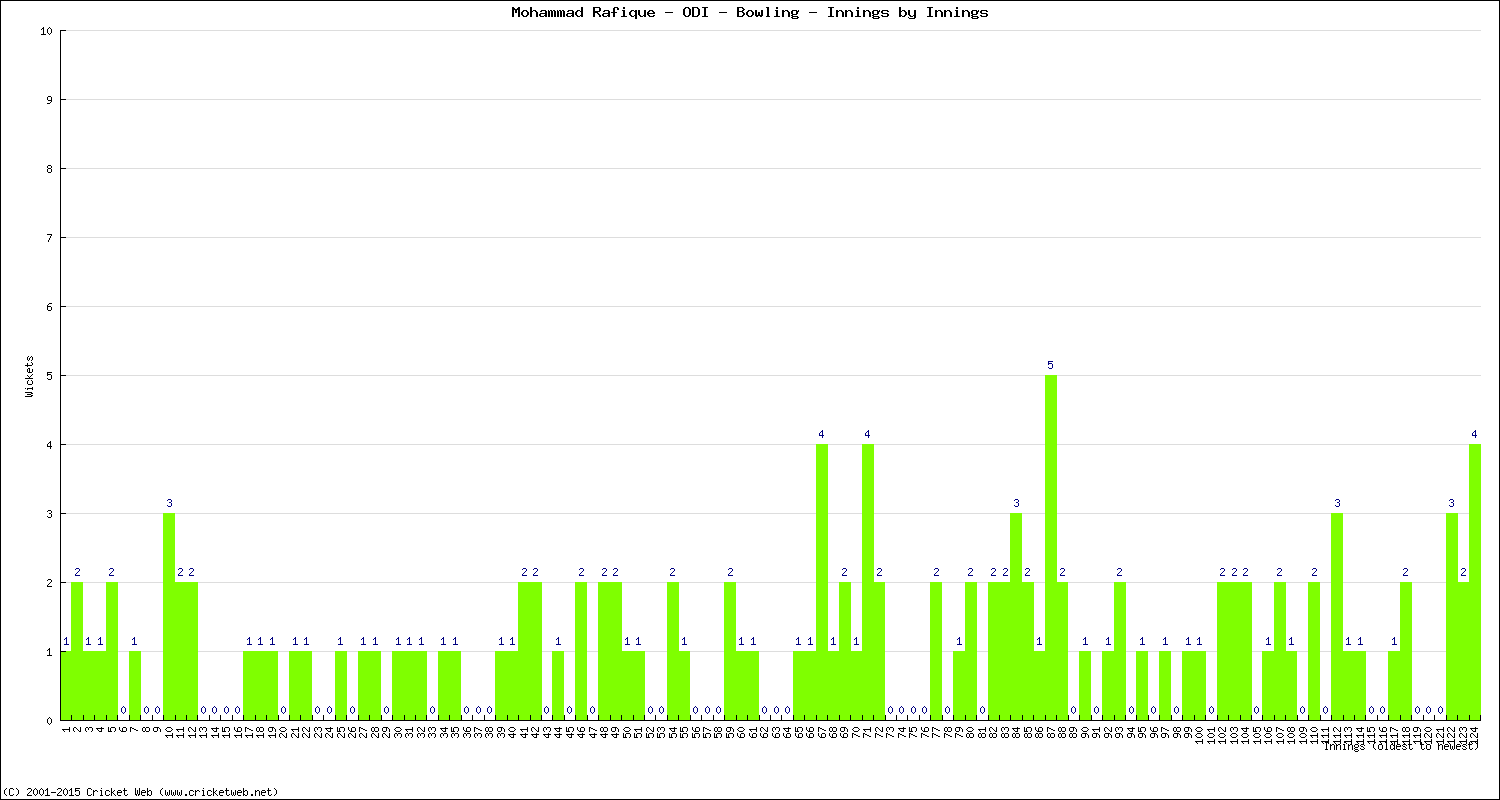The image size is (1500, 800).
Task: Select the y-axis tick label 4
Action: 49,445
